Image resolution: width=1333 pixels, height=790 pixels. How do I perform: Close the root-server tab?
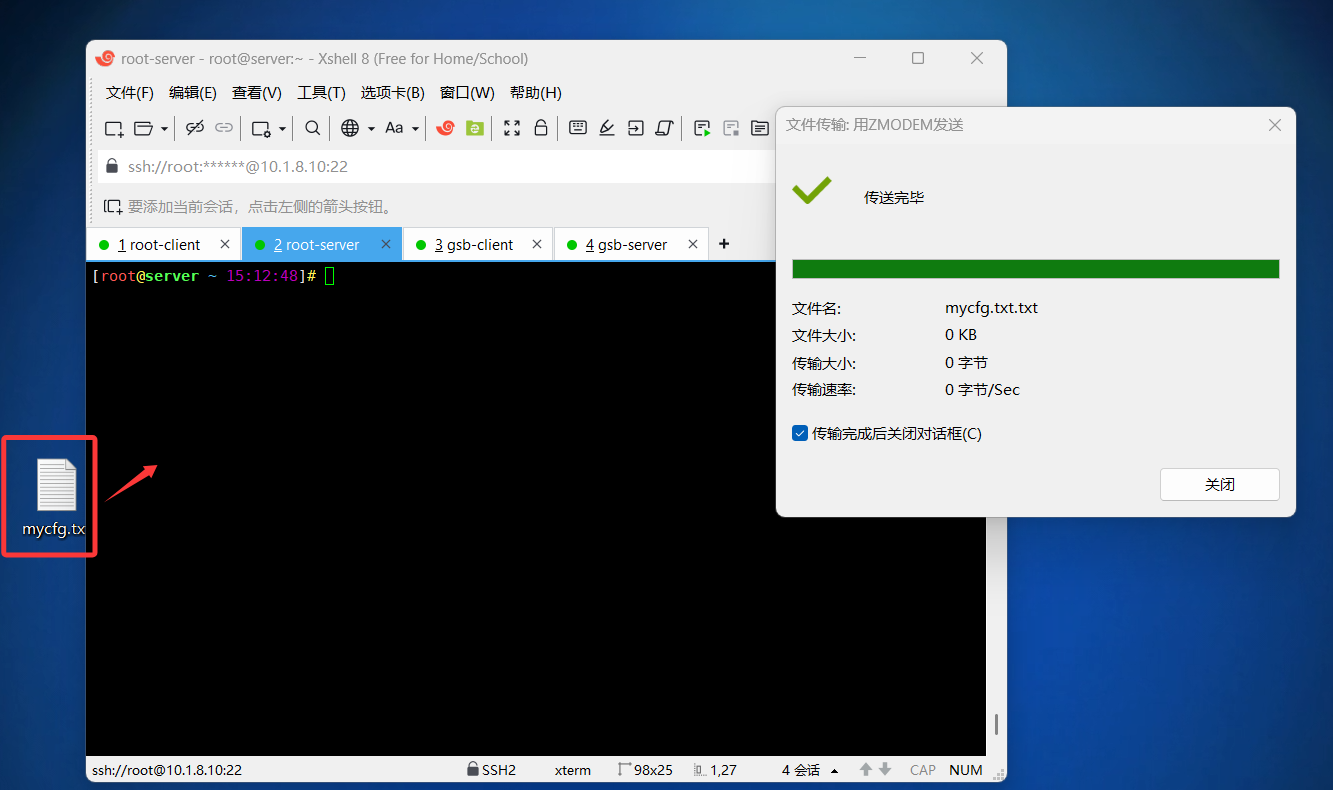[386, 244]
